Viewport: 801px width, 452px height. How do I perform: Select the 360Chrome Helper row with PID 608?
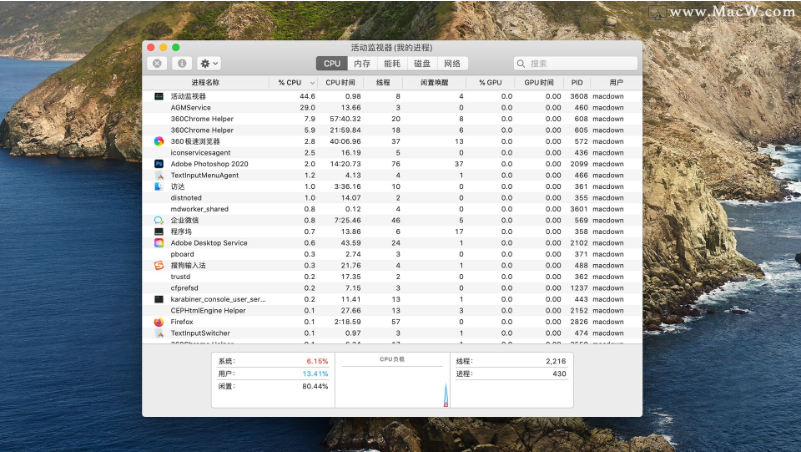coord(392,118)
